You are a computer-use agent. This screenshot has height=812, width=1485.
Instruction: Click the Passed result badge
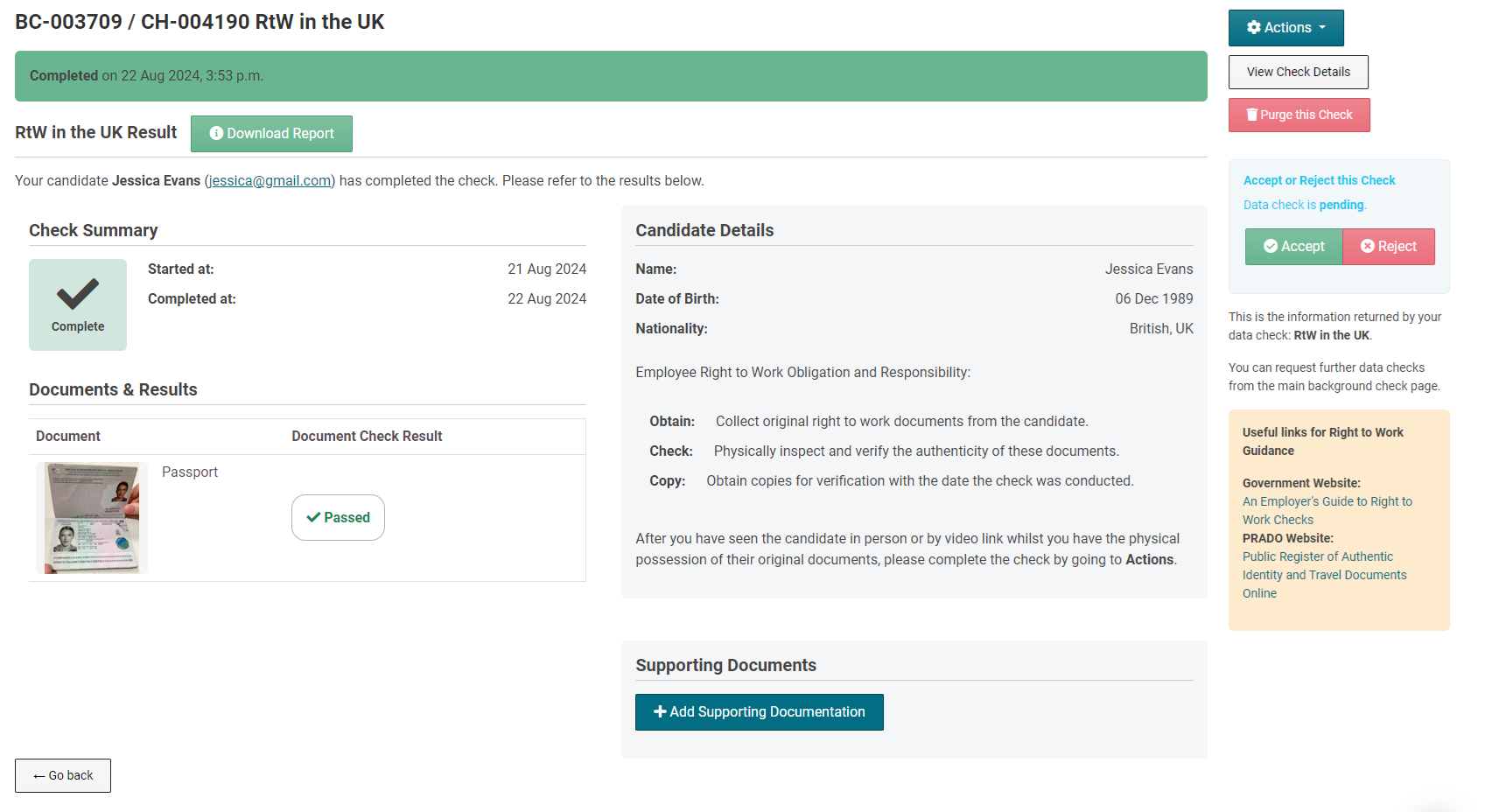tap(338, 518)
